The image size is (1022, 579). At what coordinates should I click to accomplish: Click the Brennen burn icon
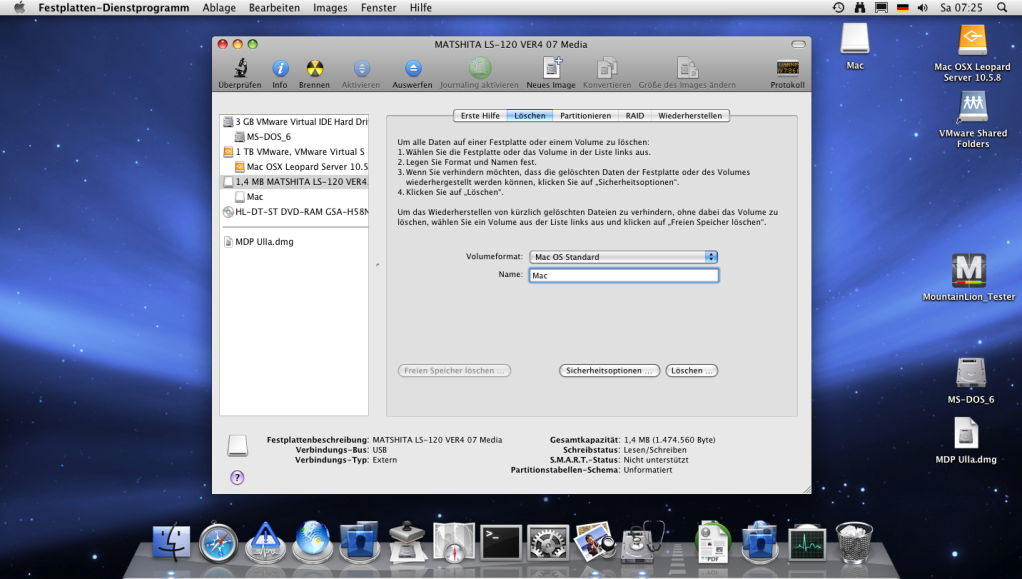click(x=315, y=68)
